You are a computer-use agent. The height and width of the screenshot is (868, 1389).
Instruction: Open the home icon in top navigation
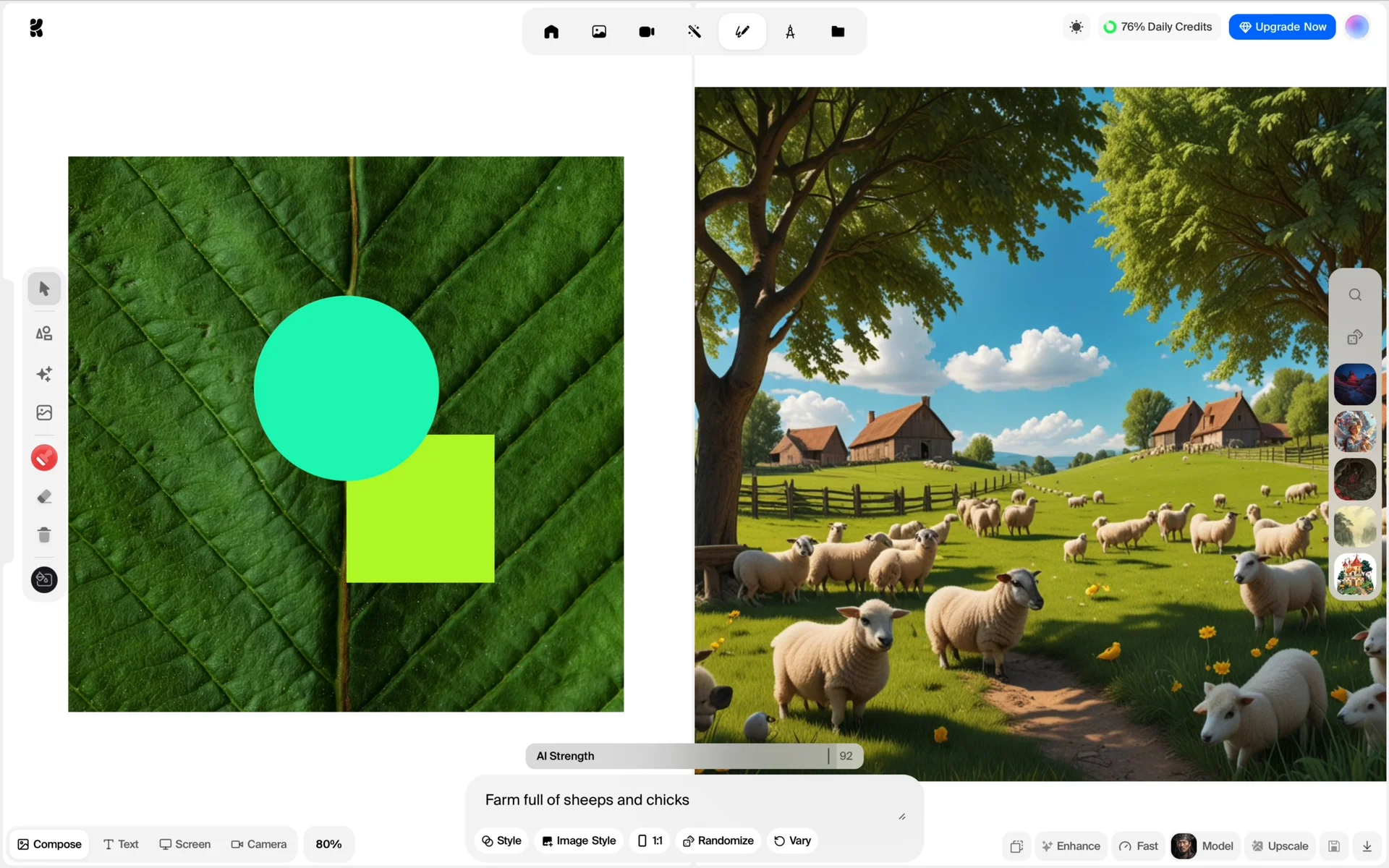pos(551,32)
